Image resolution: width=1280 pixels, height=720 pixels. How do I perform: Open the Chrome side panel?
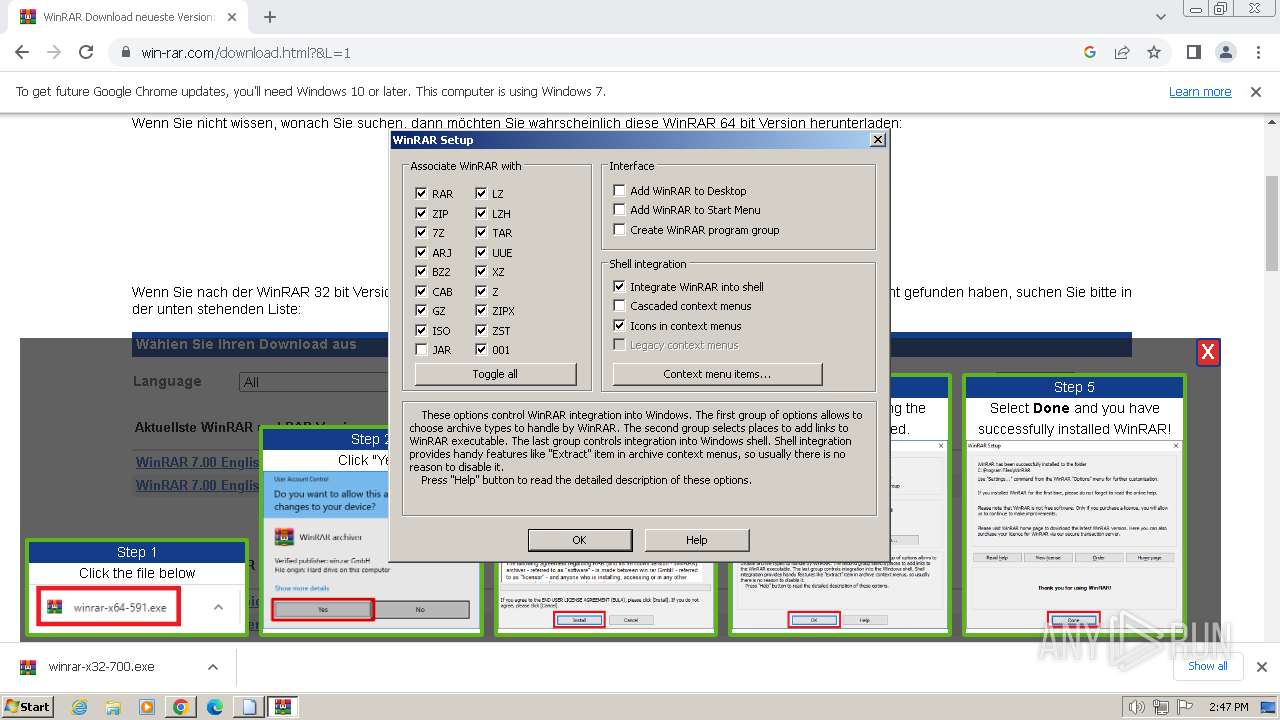click(x=1194, y=53)
